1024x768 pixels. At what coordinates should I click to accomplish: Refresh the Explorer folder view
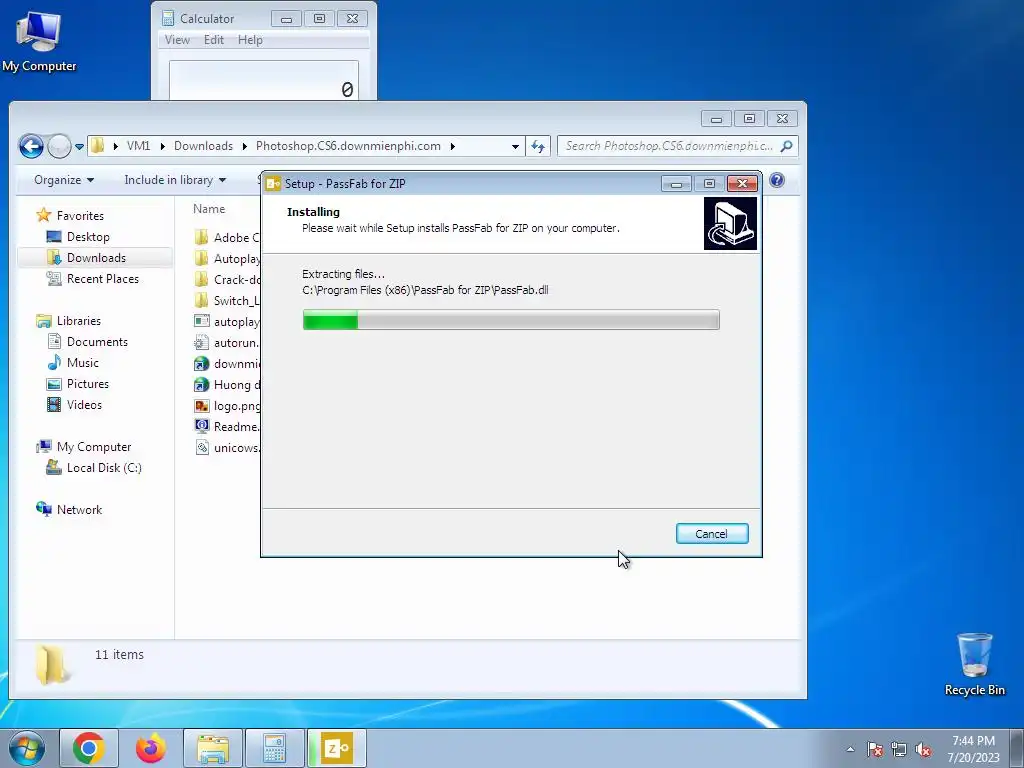point(538,146)
